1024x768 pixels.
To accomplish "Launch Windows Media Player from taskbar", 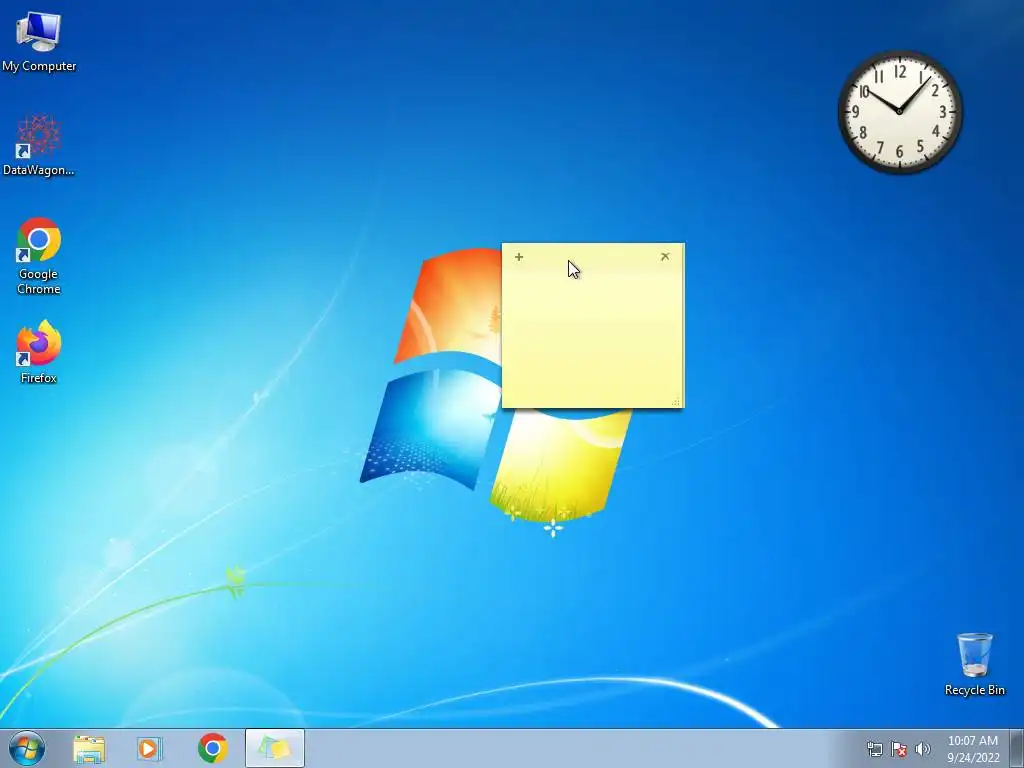I will tap(149, 749).
